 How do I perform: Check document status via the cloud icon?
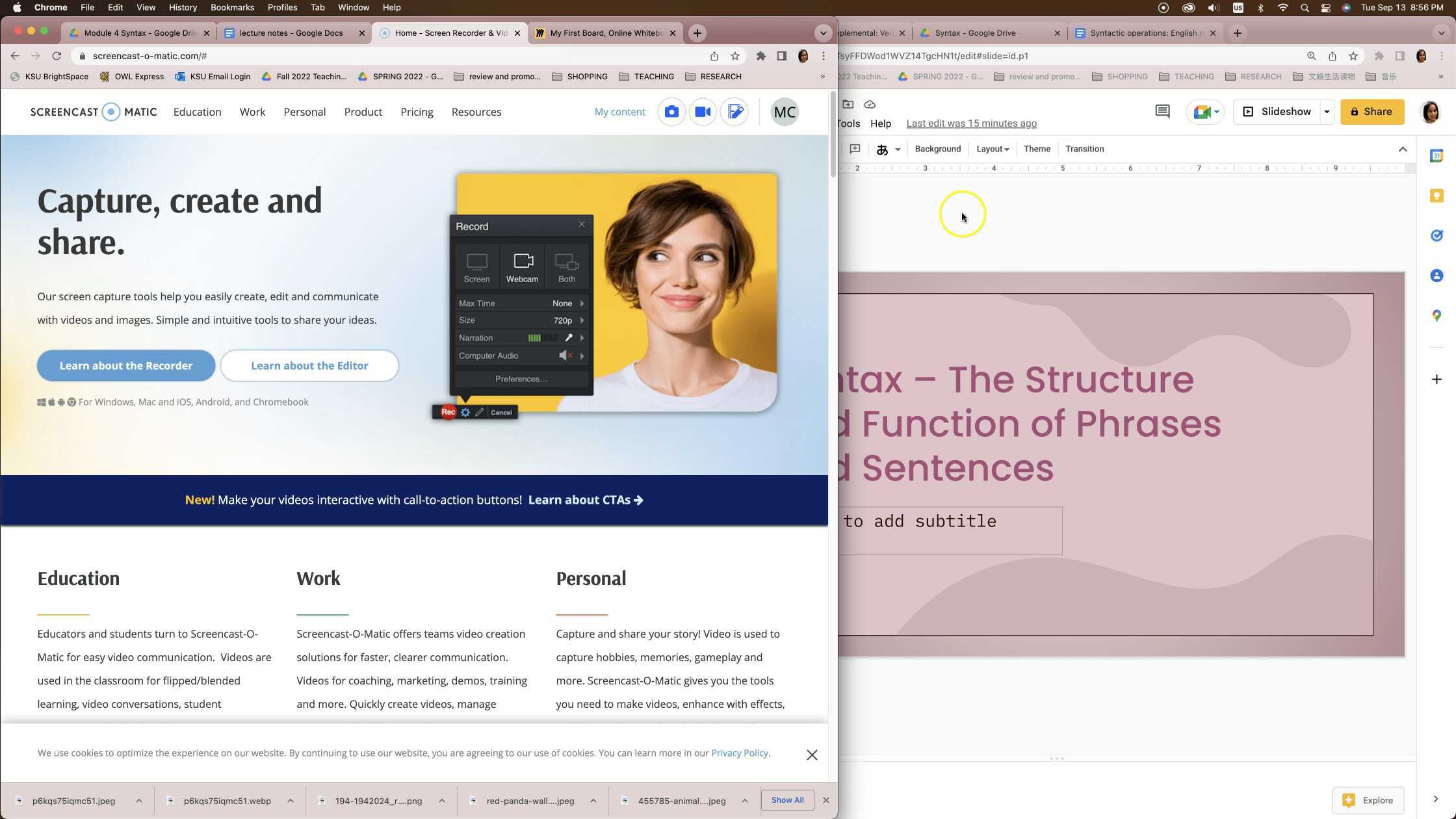click(x=870, y=104)
